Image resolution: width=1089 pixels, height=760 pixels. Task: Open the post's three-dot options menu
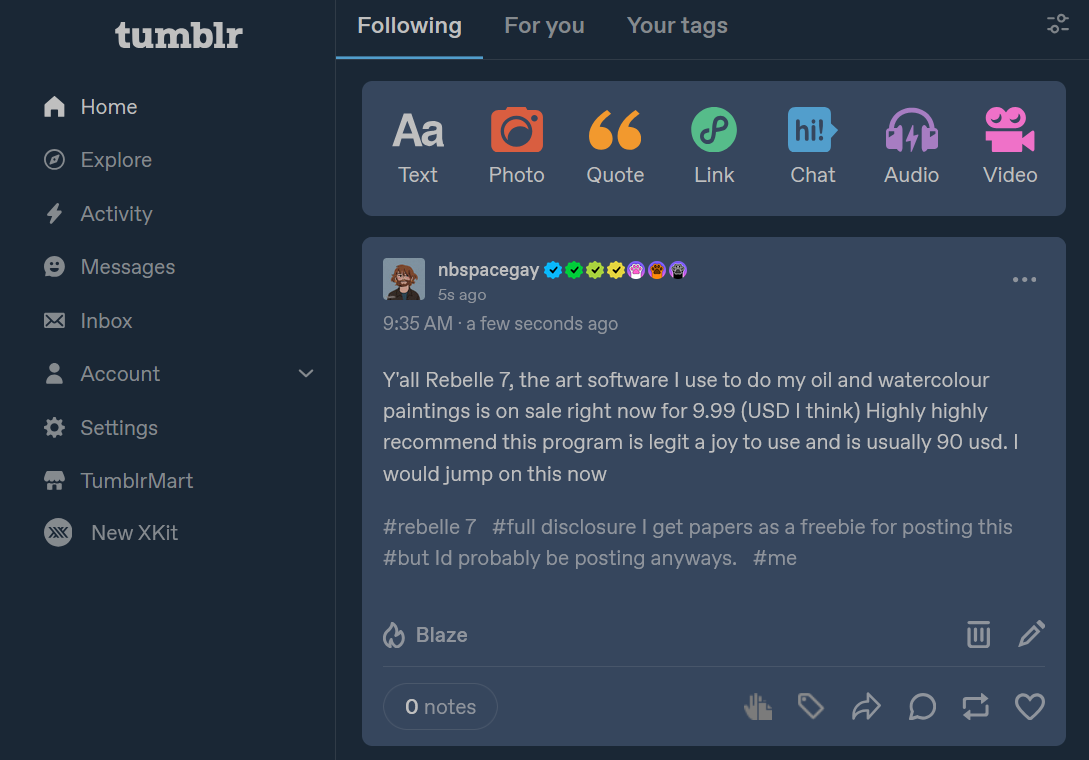[1024, 279]
